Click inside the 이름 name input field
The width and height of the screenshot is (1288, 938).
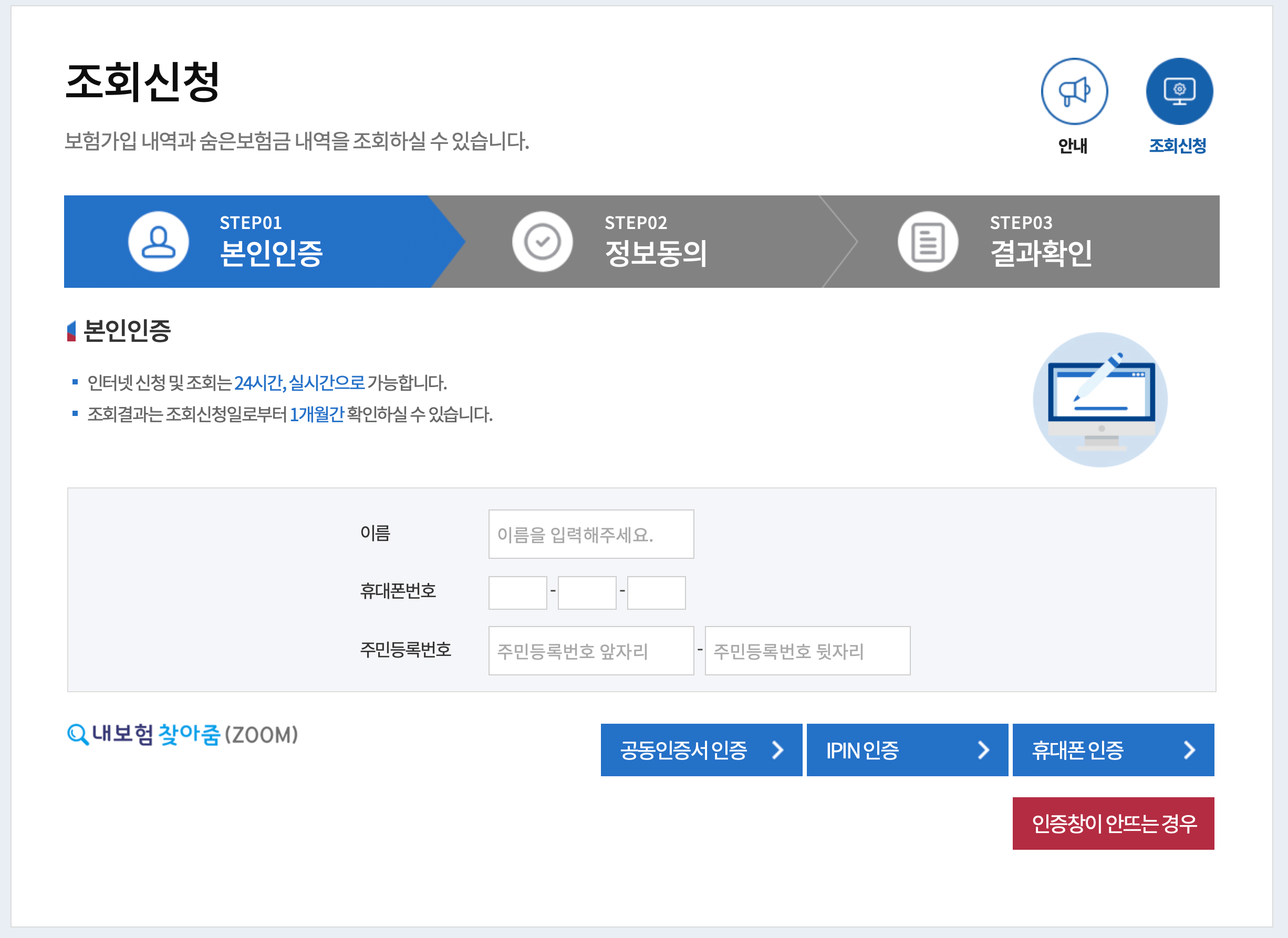[590, 533]
